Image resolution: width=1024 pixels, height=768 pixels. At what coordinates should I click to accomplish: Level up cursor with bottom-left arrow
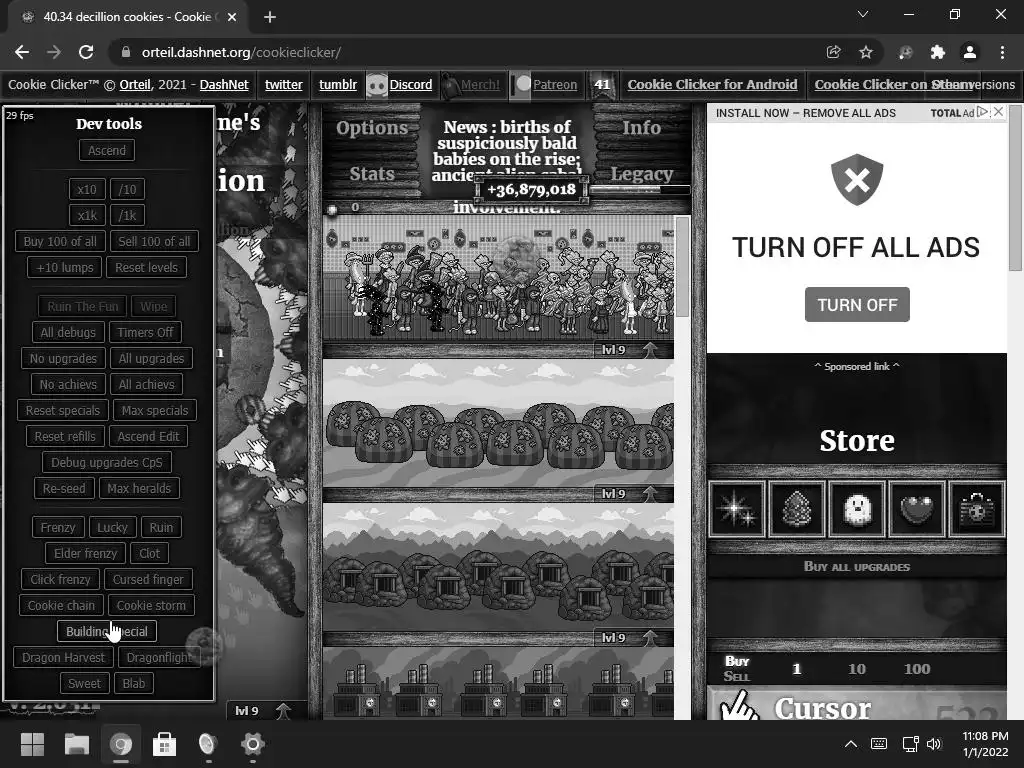[x=283, y=711]
